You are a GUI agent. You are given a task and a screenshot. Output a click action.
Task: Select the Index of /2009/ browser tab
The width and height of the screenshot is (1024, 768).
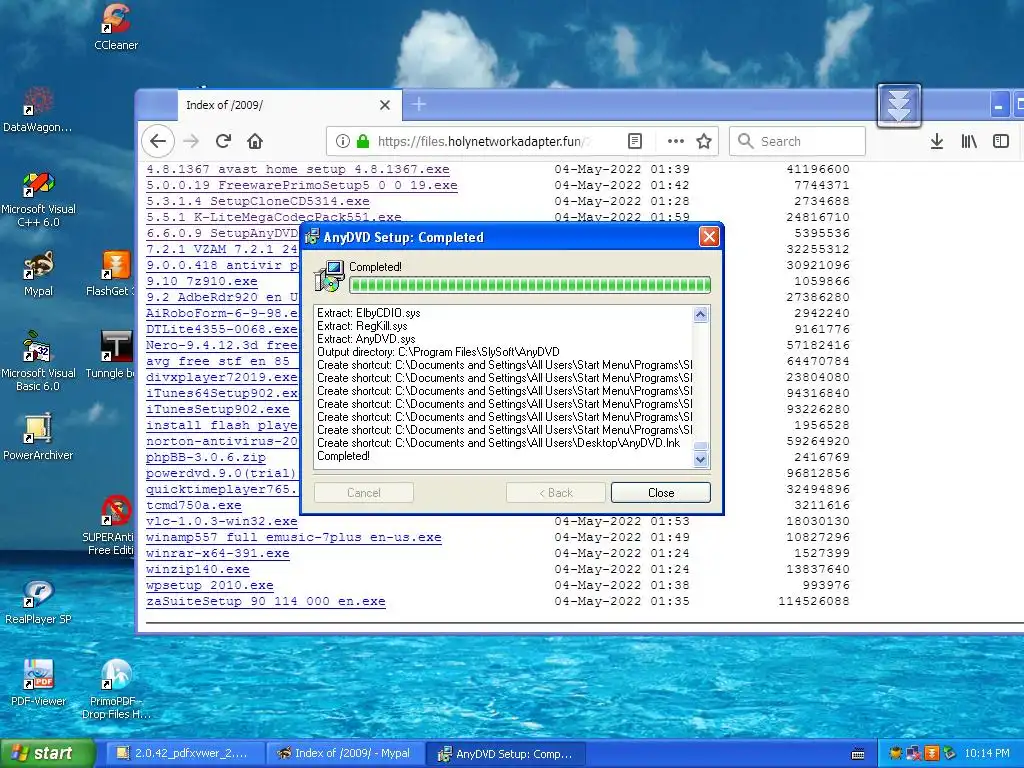tap(289, 105)
